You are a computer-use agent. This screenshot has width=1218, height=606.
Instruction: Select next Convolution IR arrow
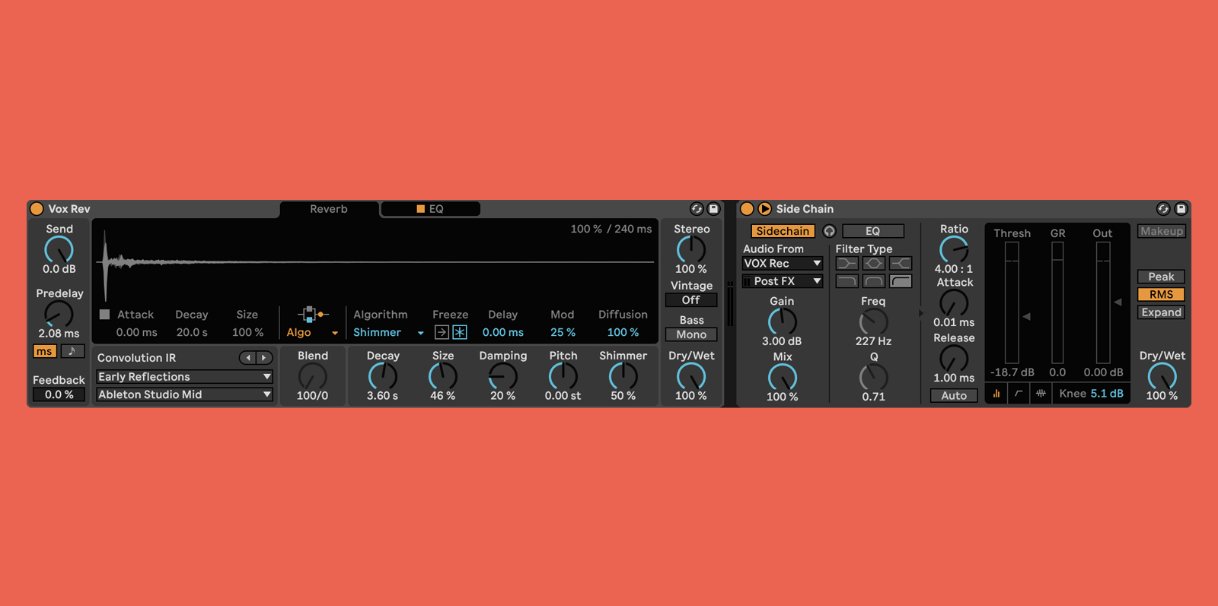click(x=264, y=358)
